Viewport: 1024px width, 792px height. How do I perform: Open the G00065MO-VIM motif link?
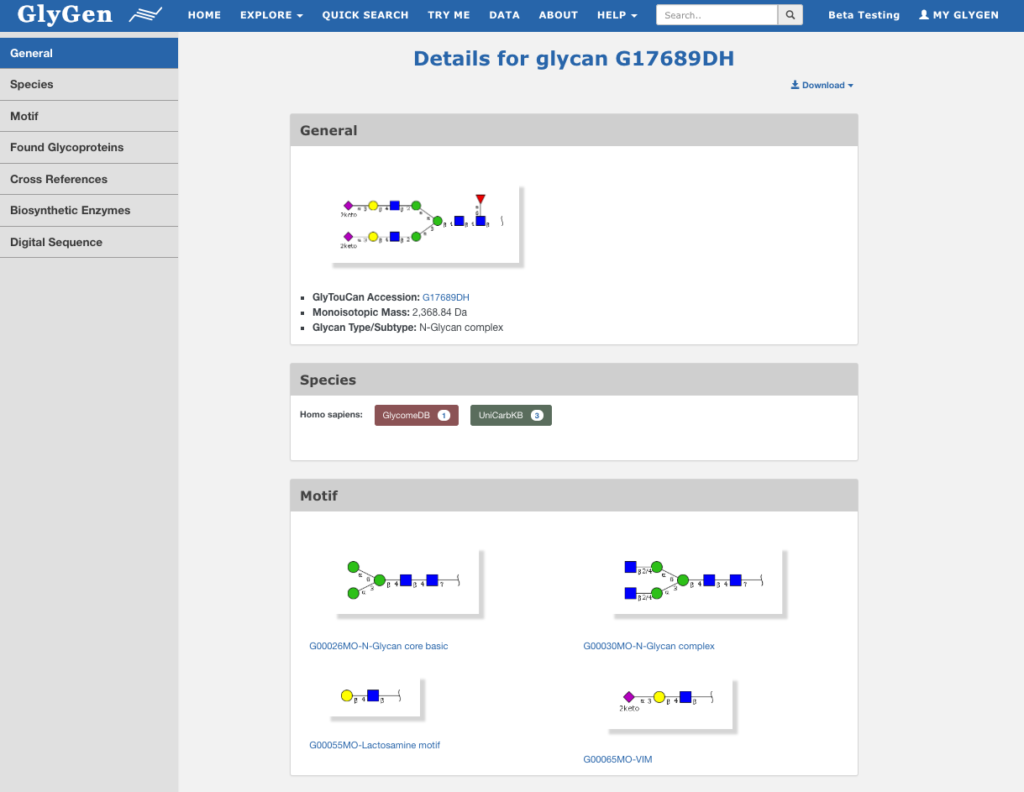[x=620, y=759]
